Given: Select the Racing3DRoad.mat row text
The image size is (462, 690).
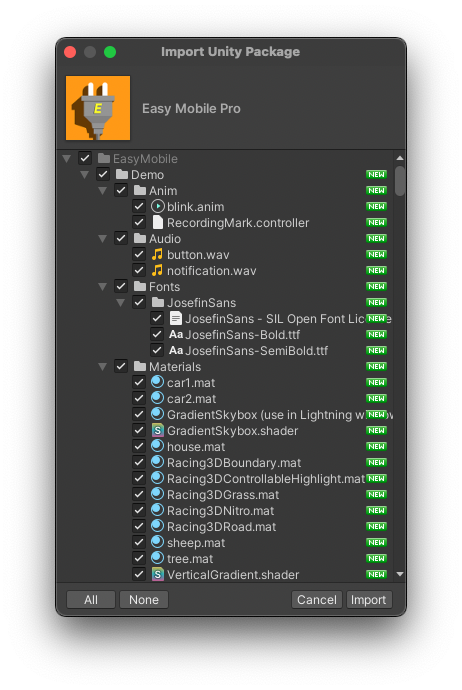Looking at the screenshot, I should click(x=221, y=526).
